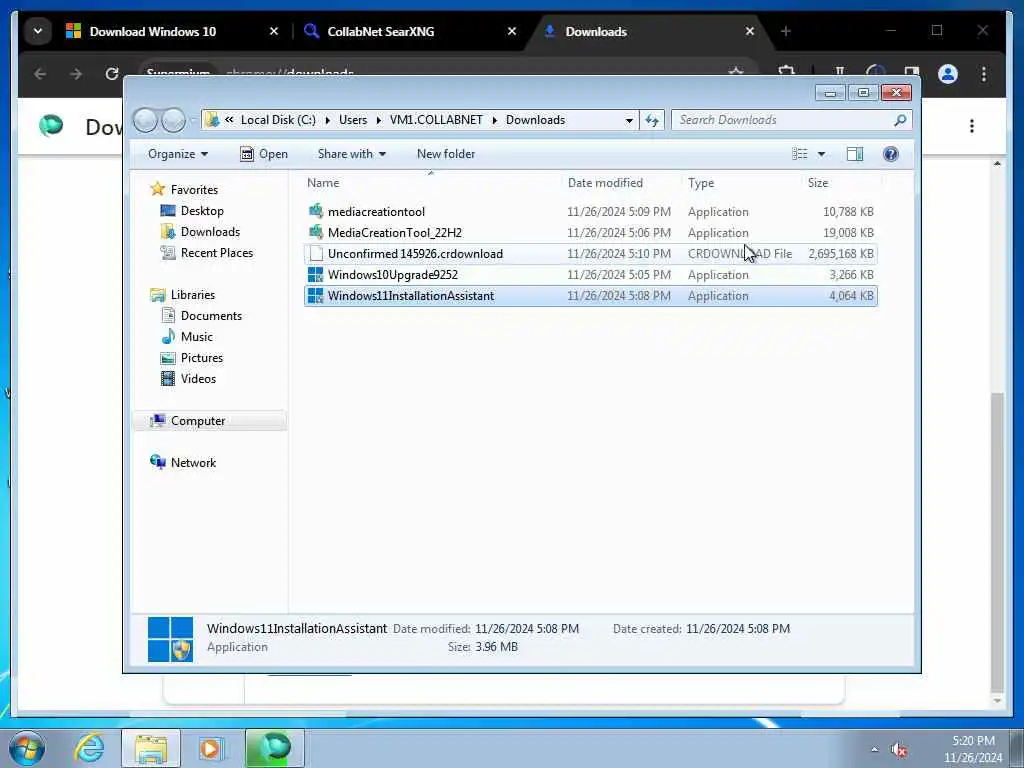
Task: Click the Windows10Upgrade9252 file name
Action: pyautogui.click(x=392, y=275)
